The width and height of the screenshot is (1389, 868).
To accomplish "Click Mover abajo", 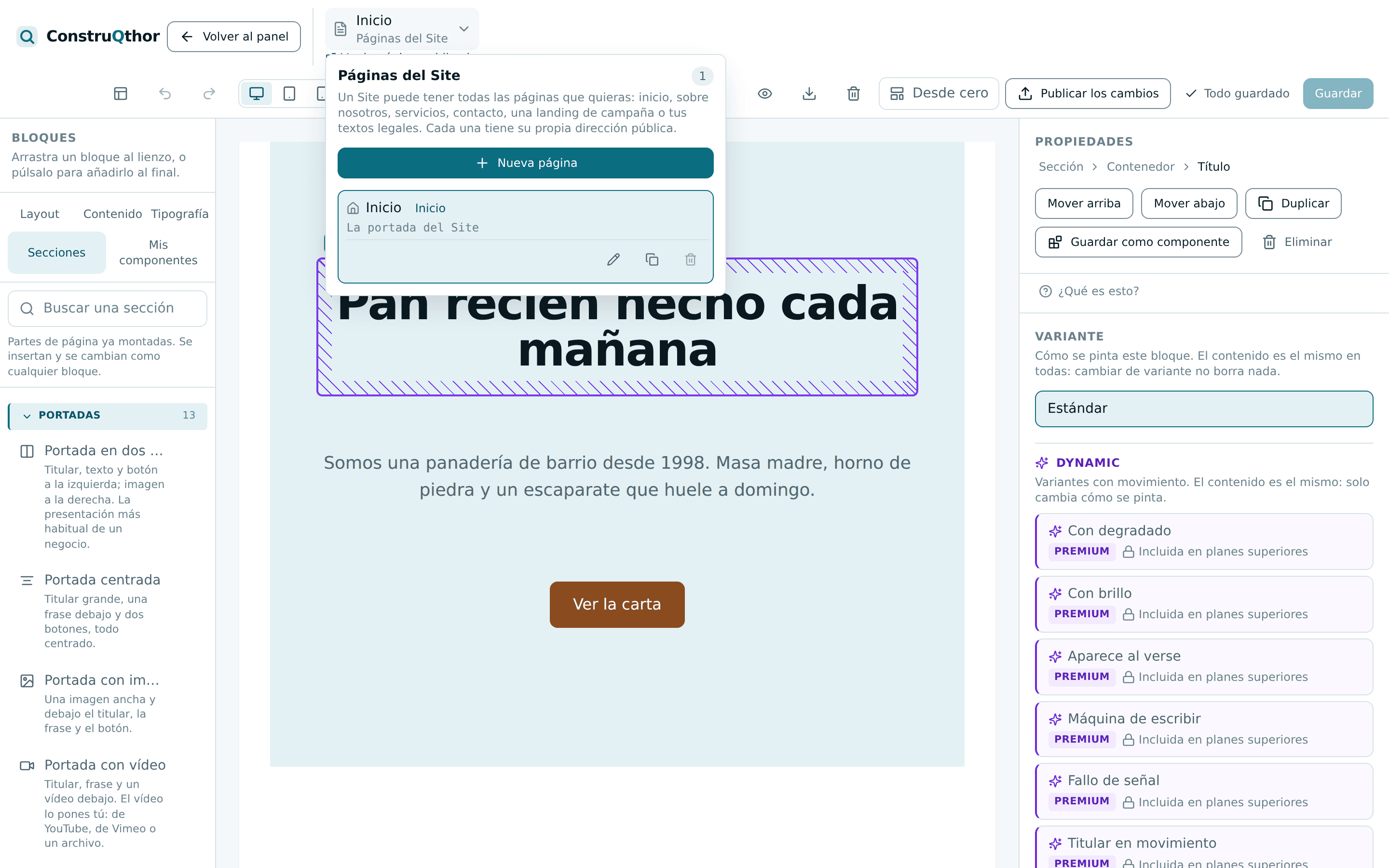I will pyautogui.click(x=1189, y=203).
